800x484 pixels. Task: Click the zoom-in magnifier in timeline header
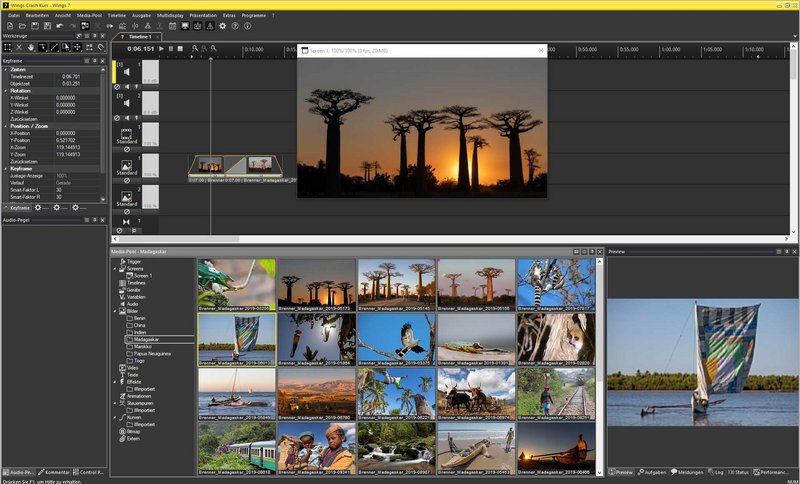tap(194, 48)
